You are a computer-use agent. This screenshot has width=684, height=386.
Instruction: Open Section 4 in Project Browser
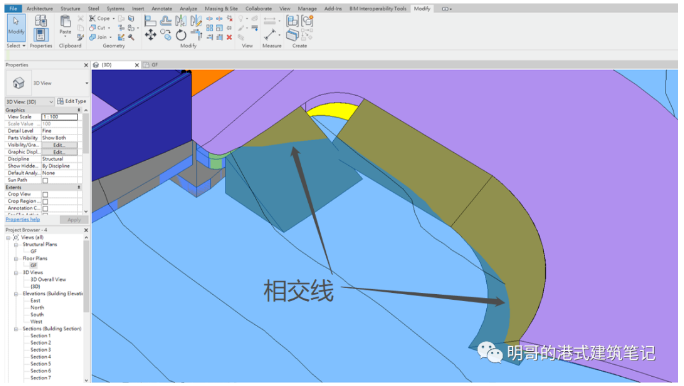pos(41,357)
